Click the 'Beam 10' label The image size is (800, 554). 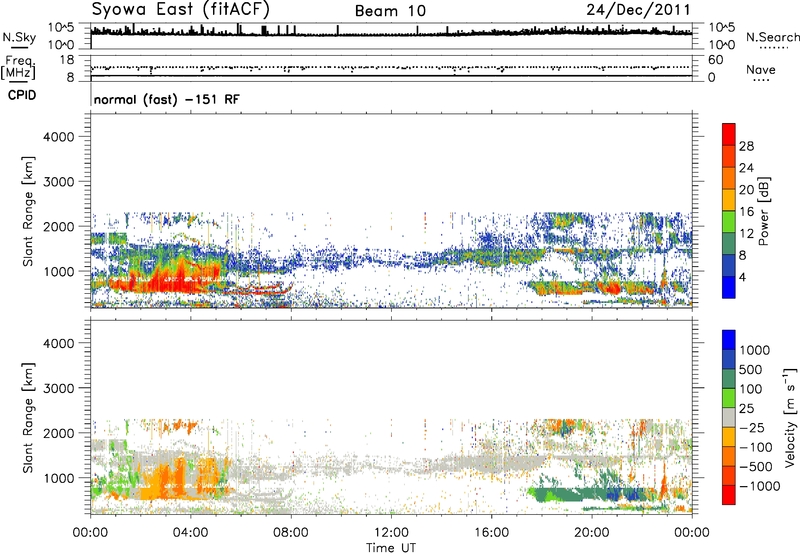coord(390,11)
